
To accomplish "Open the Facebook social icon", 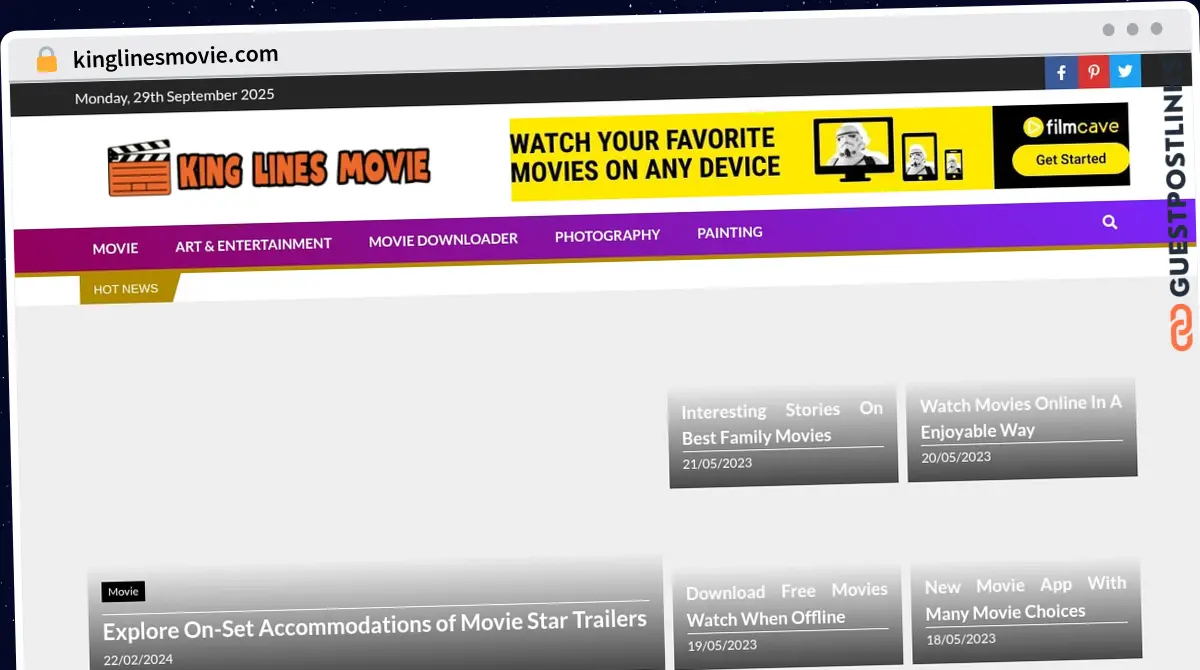I will coord(1061,73).
